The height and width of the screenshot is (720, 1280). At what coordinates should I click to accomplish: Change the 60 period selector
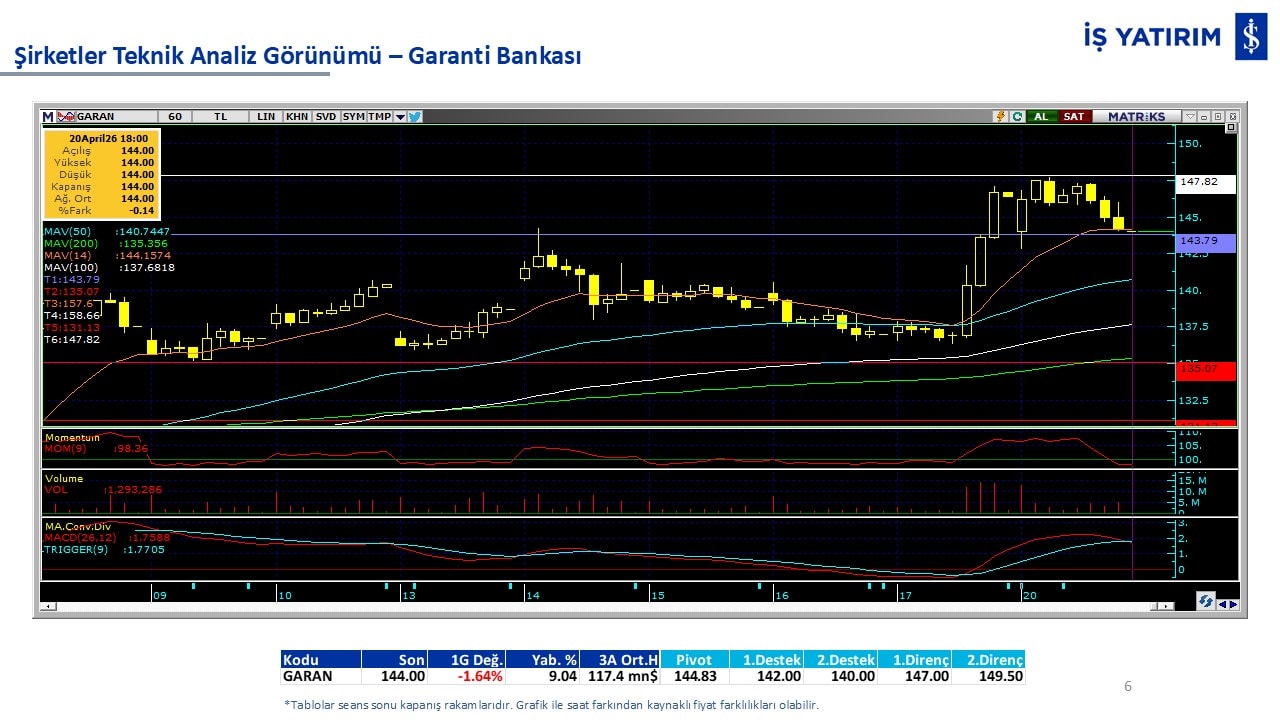[175, 116]
